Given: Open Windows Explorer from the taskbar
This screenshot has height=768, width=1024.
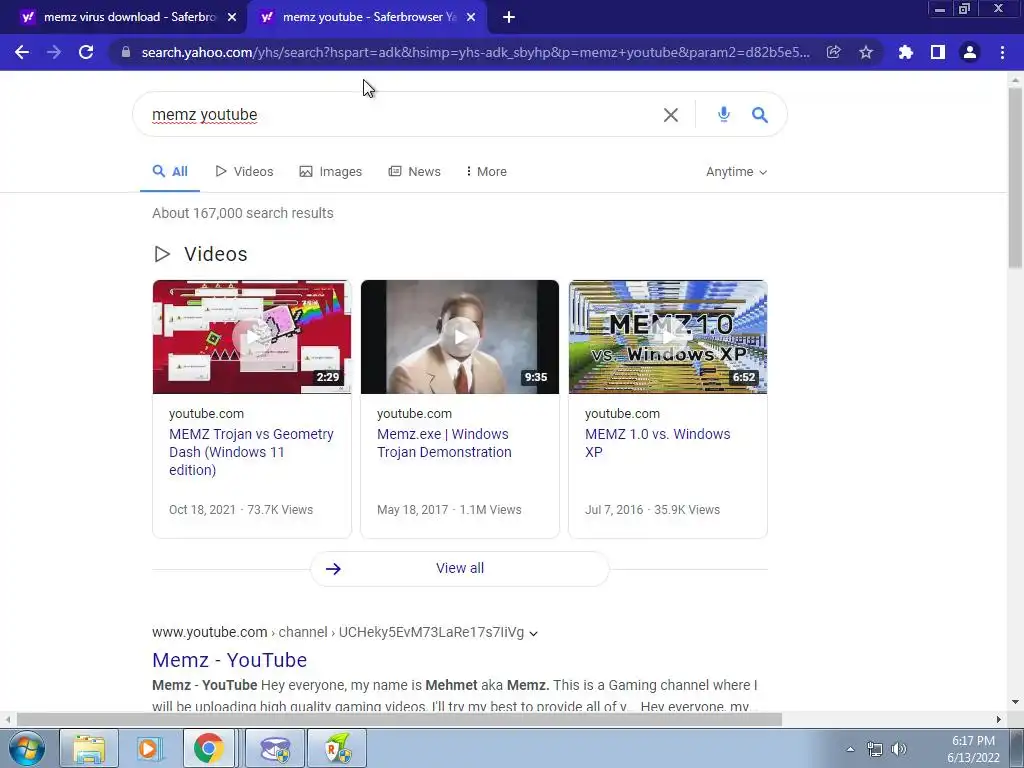Looking at the screenshot, I should (x=89, y=748).
